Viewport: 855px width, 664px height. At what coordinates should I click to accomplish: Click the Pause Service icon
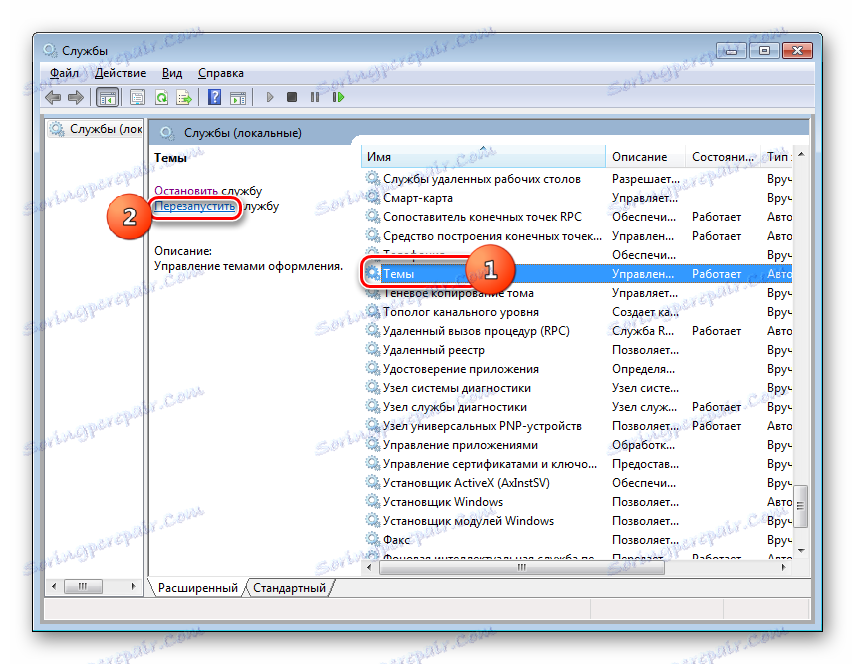point(315,98)
